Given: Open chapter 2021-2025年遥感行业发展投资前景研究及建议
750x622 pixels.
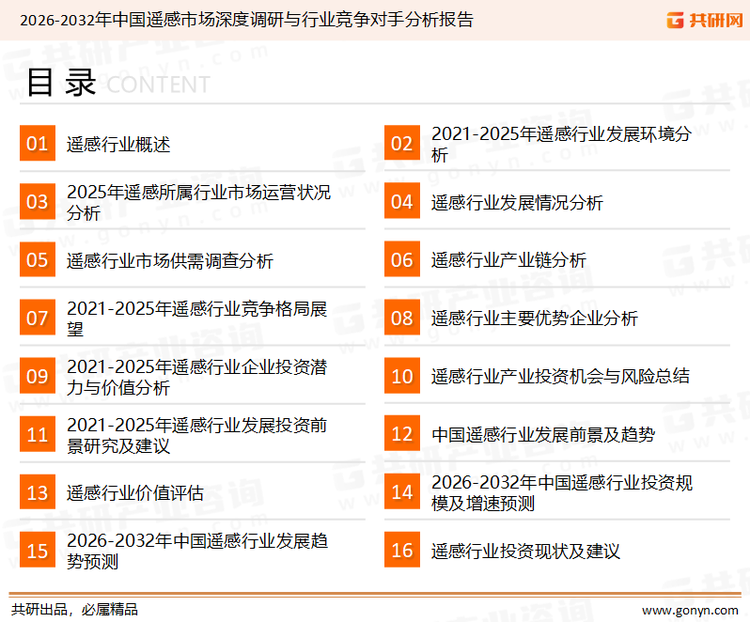Looking at the screenshot, I should point(197,435).
